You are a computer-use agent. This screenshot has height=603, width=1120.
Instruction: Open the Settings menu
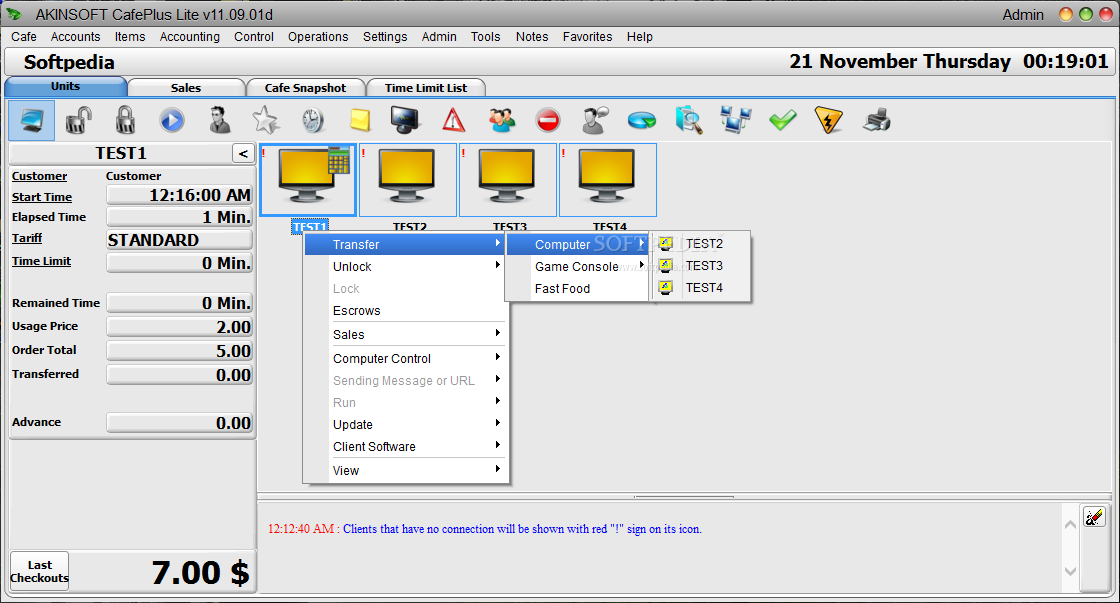coord(385,36)
